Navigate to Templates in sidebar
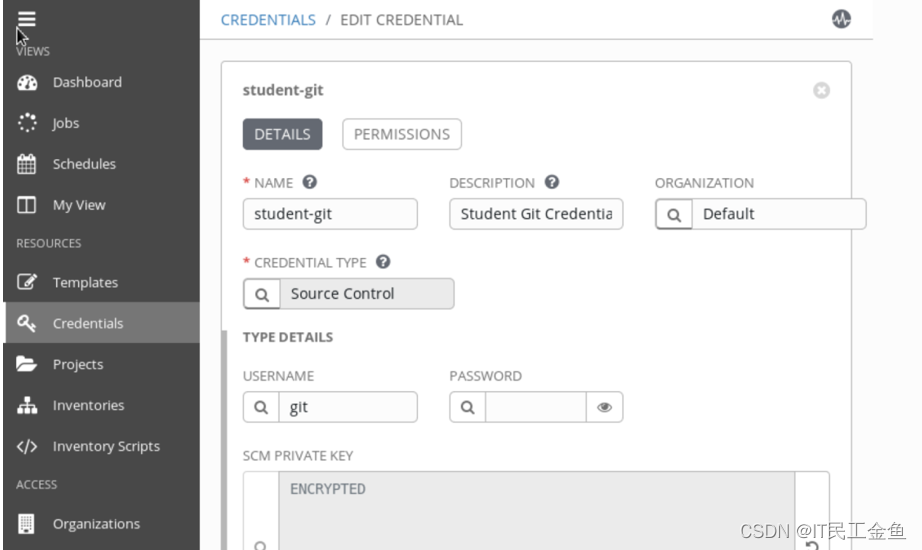Screen dimensions: 922x550 [85, 282]
